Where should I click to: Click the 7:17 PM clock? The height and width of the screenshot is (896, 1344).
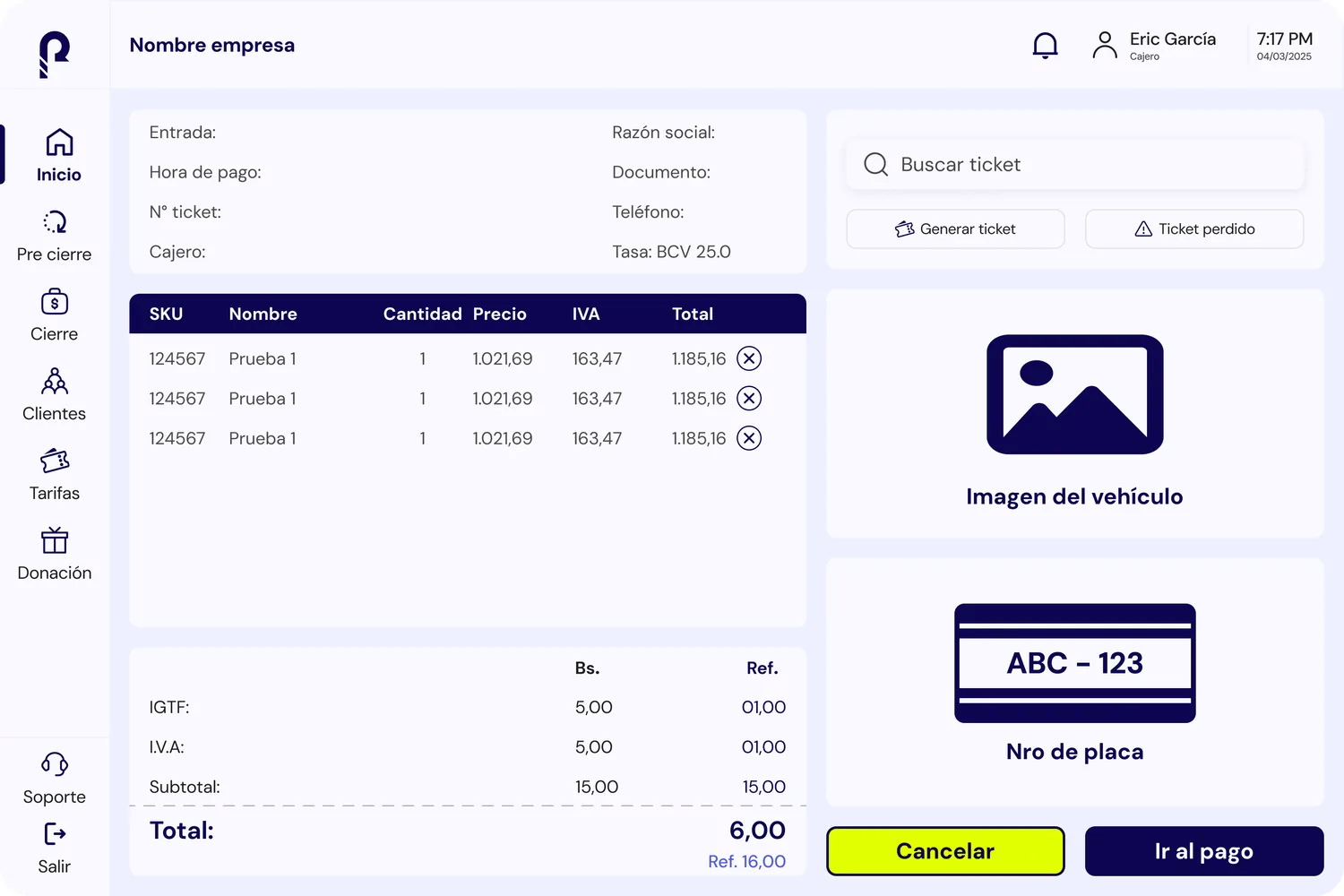point(1284,39)
